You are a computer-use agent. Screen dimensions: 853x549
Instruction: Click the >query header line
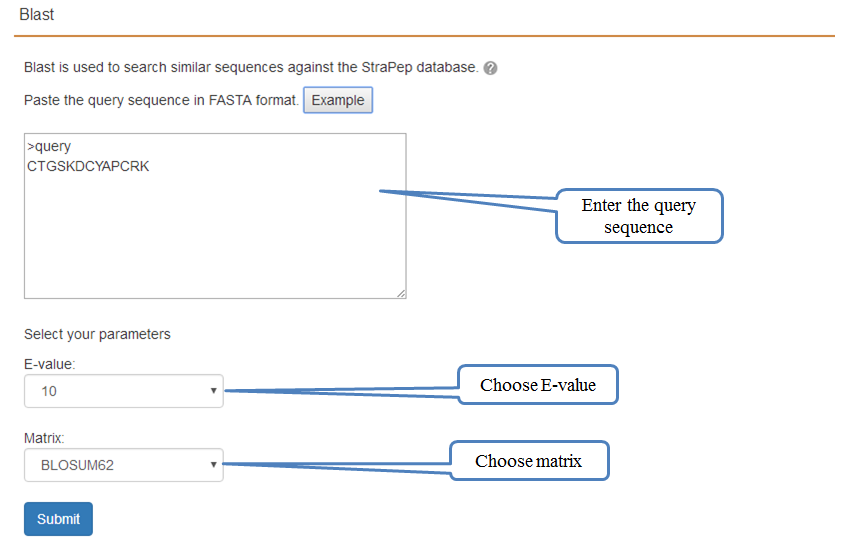click(49, 146)
